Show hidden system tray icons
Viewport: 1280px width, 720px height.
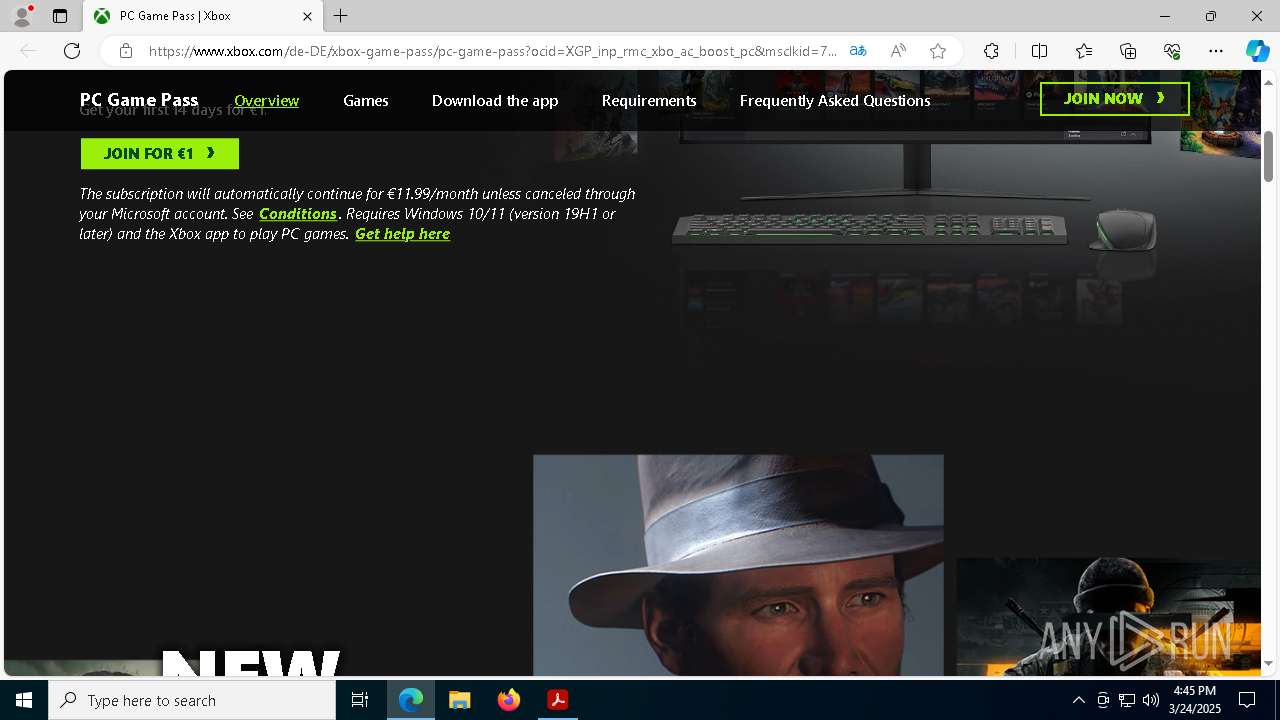[x=1078, y=700]
